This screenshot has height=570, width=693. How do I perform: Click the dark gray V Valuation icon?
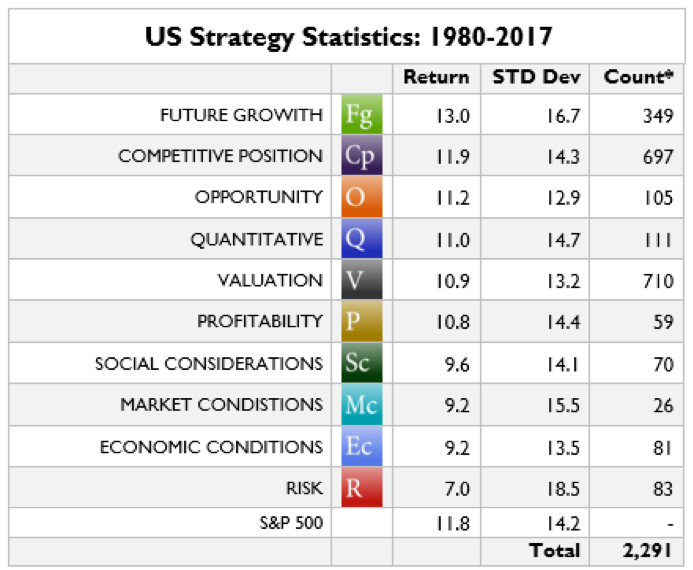click(360, 280)
